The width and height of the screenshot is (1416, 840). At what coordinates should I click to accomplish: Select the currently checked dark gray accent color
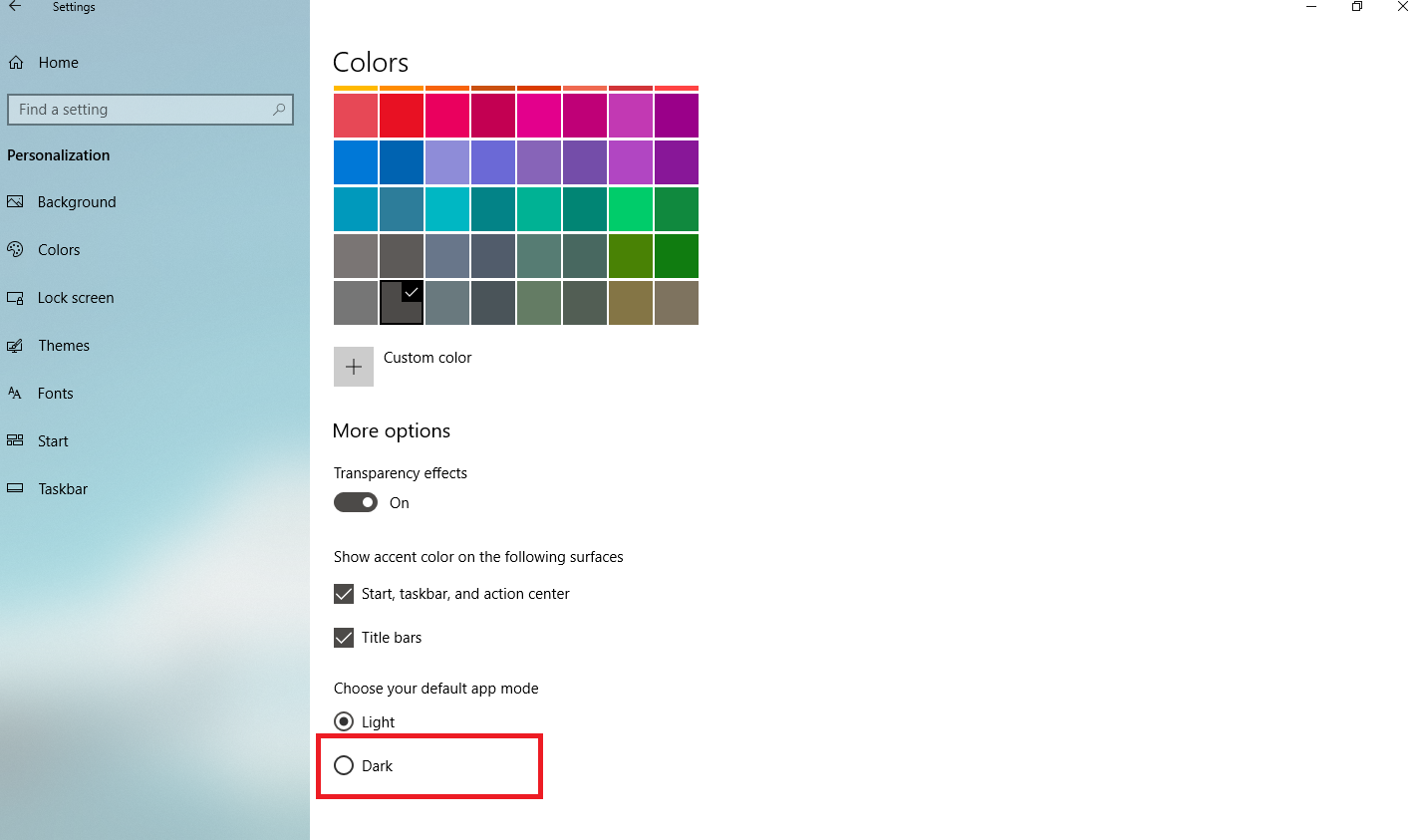[401, 302]
